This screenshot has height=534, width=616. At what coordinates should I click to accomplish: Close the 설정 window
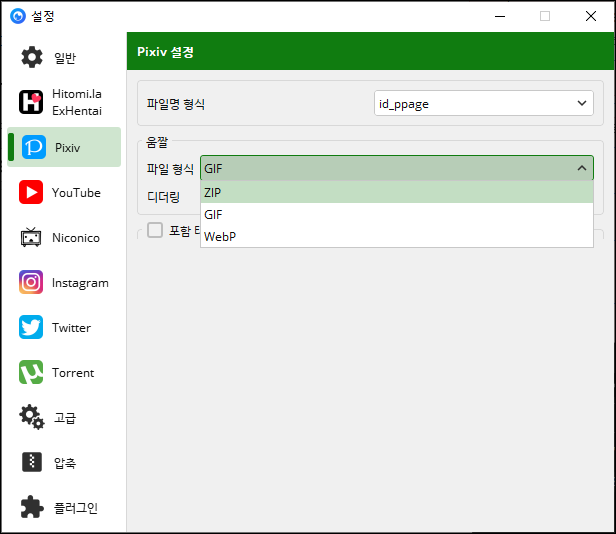591,16
